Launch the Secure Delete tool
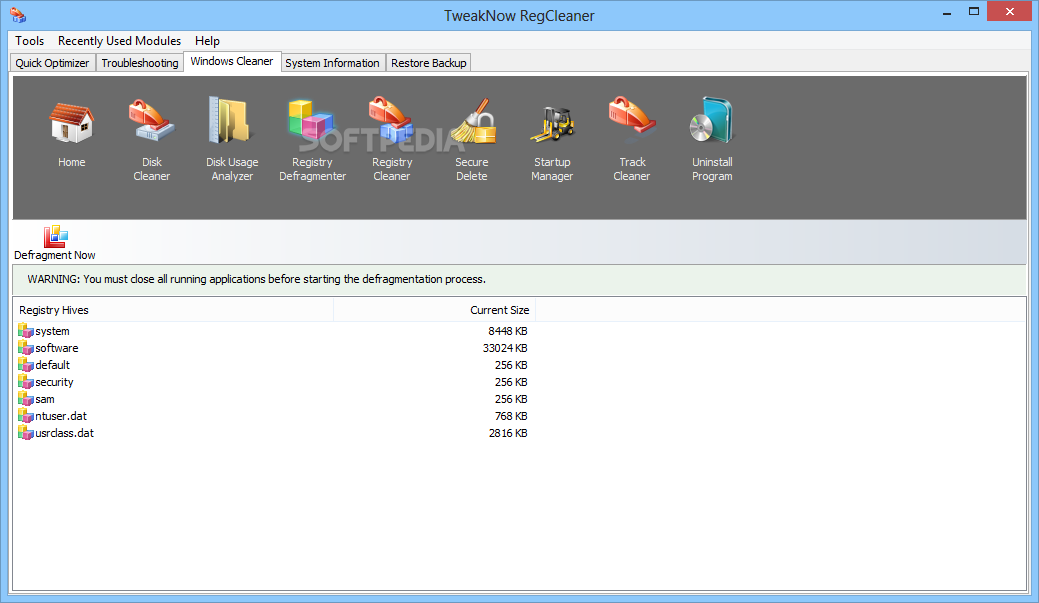Image resolution: width=1039 pixels, height=603 pixels. (x=472, y=122)
